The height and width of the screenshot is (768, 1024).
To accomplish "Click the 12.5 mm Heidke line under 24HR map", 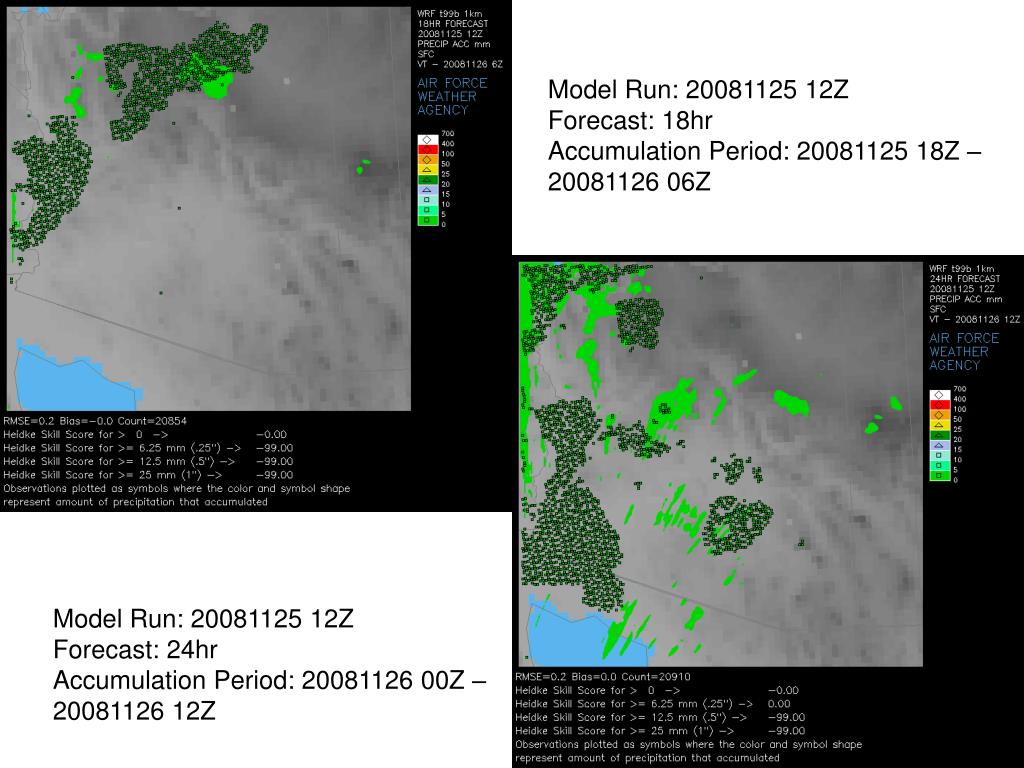I will (660, 718).
